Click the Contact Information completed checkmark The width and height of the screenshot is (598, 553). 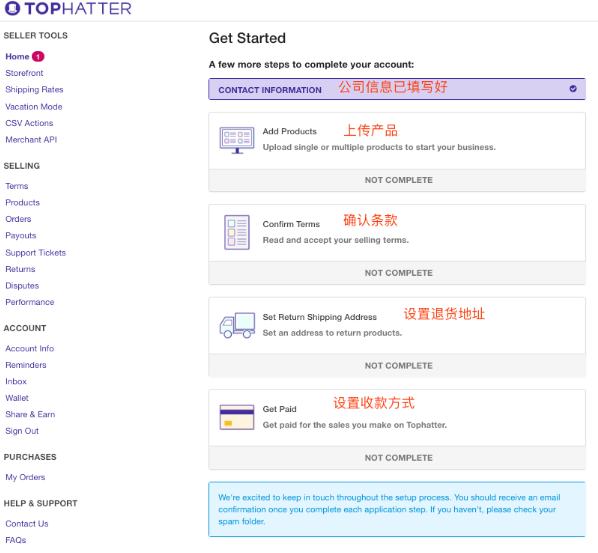pos(573,89)
